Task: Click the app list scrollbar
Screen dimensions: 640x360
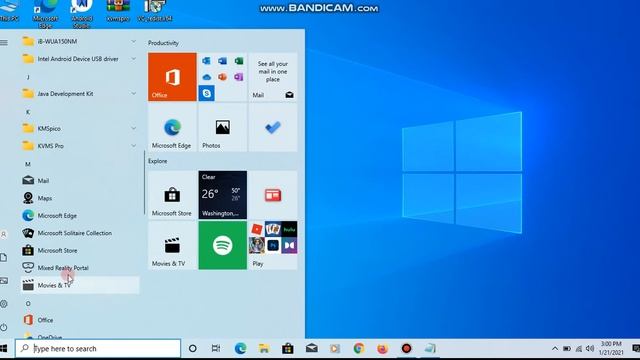Action: pyautogui.click(x=144, y=182)
